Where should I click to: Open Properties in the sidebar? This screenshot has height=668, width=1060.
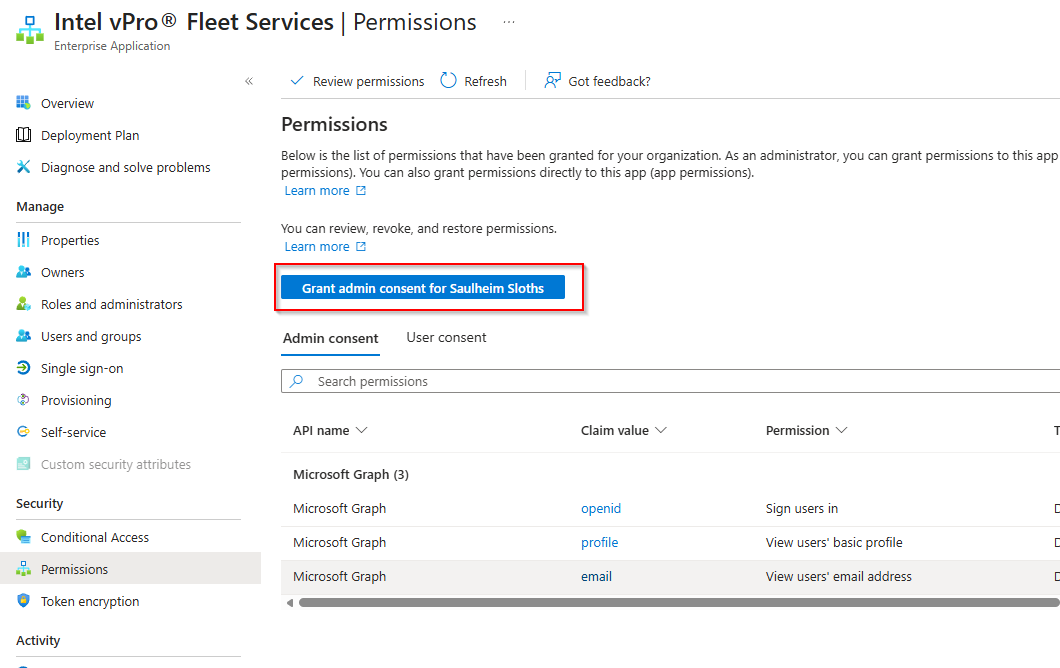coord(70,240)
